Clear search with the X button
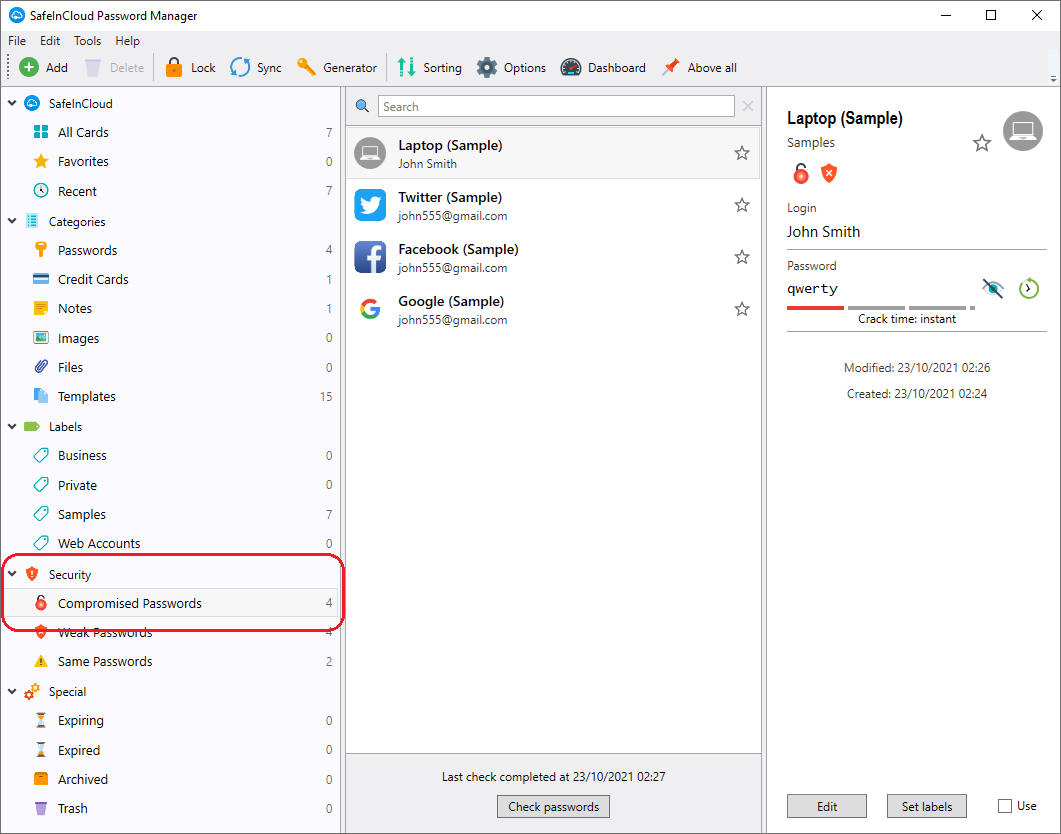 coord(748,106)
